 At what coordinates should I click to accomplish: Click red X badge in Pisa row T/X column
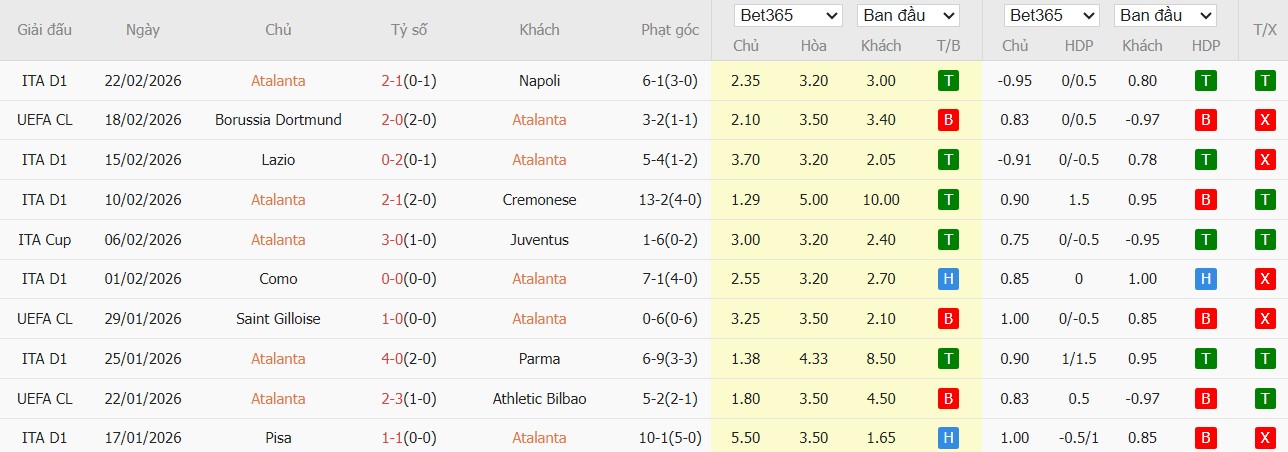click(x=1265, y=438)
